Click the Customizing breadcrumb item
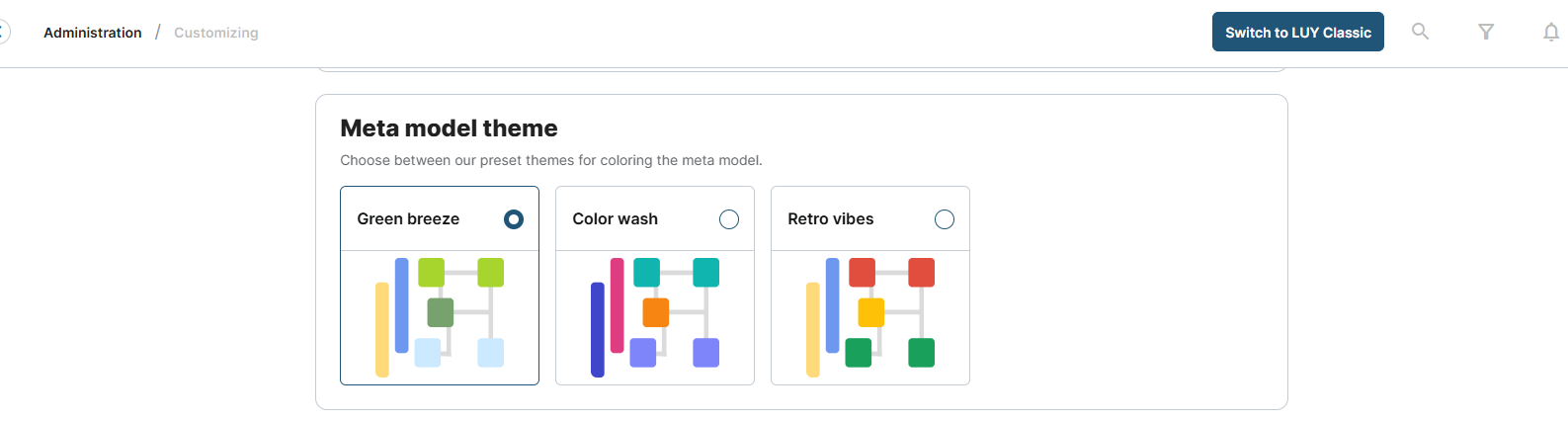The height and width of the screenshot is (421, 1568). (x=216, y=33)
